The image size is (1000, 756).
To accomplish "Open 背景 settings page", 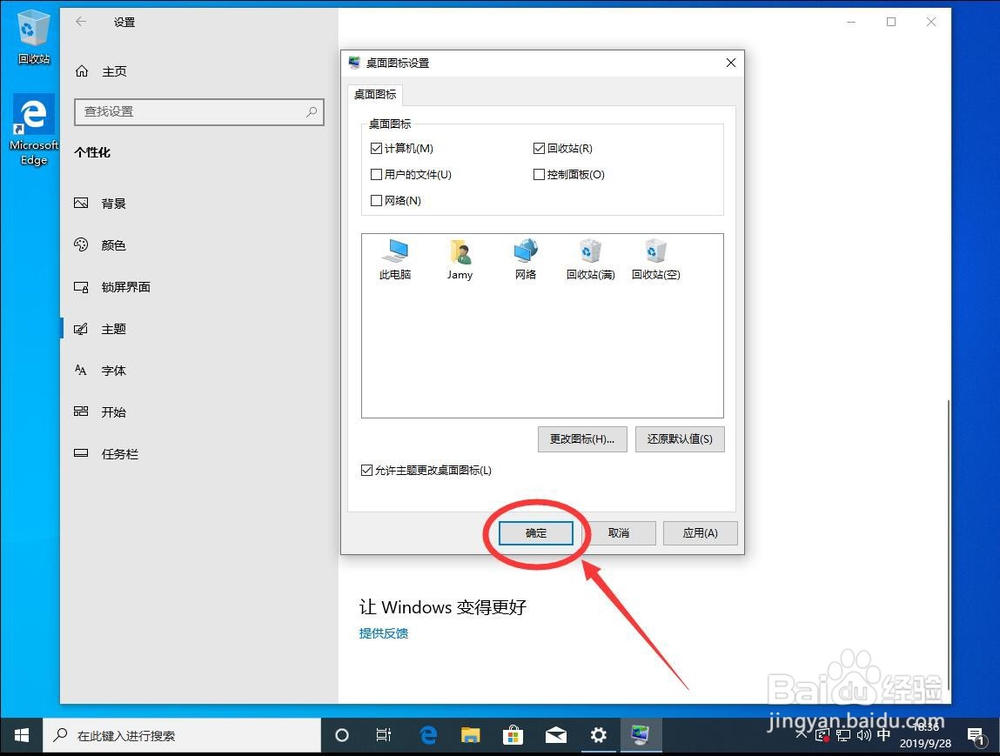I will click(x=114, y=204).
